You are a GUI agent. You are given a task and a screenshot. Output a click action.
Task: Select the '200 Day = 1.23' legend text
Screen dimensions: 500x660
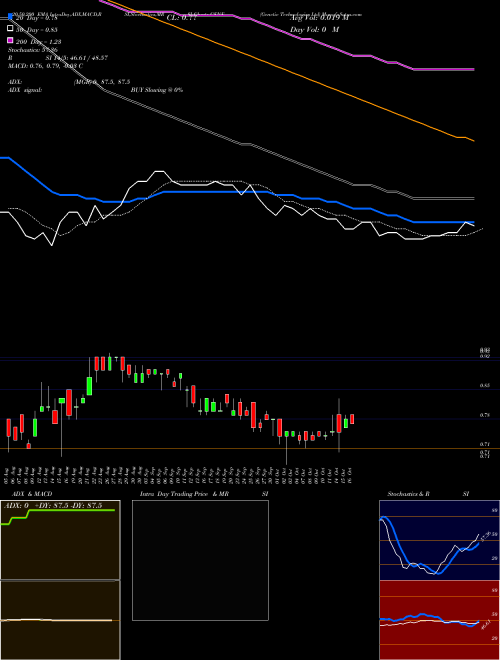38,41
